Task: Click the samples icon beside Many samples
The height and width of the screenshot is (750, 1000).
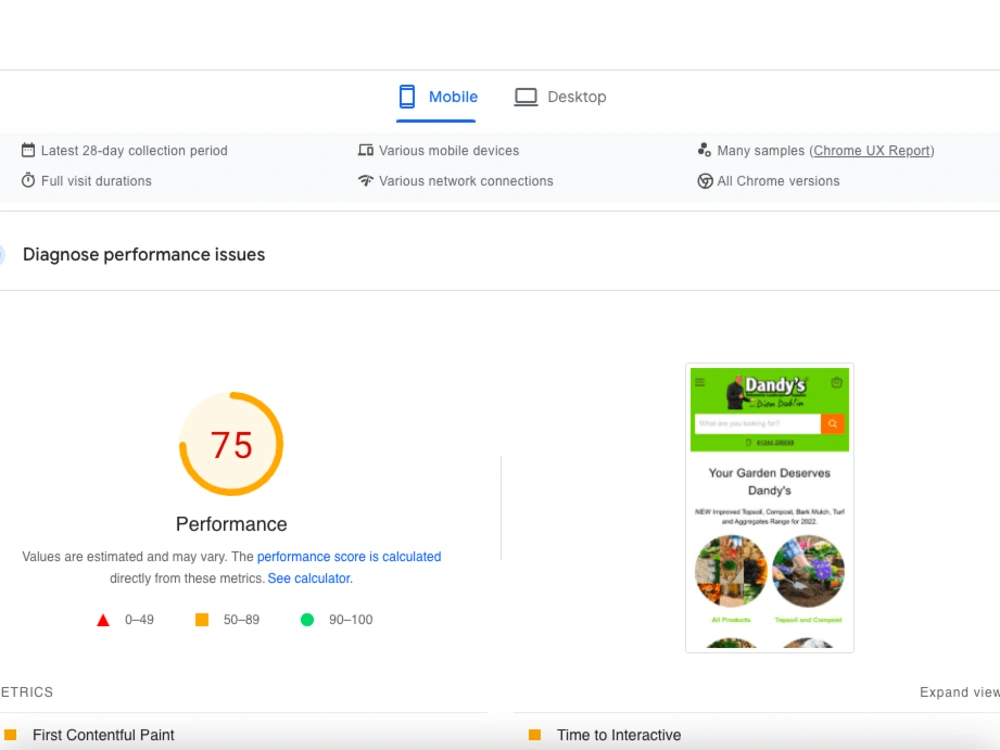Action: [x=704, y=150]
